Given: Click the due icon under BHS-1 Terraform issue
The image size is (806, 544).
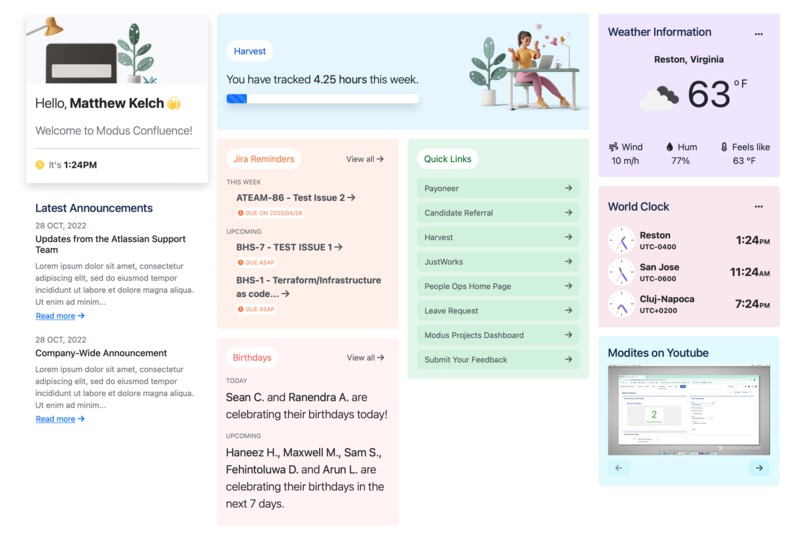Looking at the screenshot, I should coord(240,309).
